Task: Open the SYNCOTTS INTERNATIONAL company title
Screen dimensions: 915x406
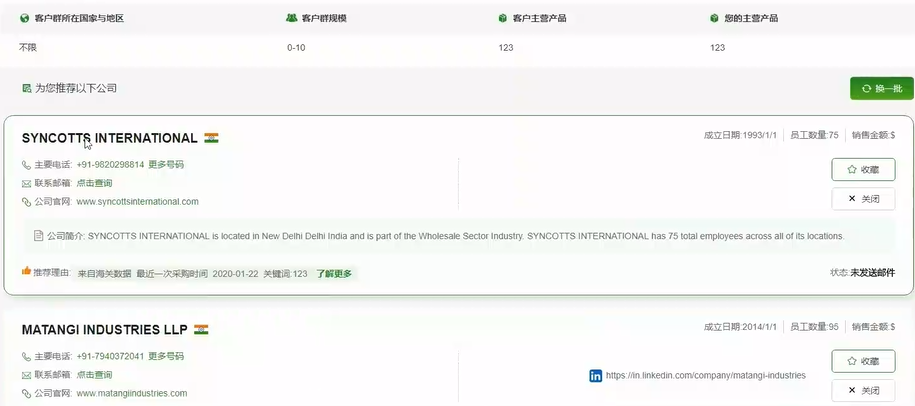Action: 109,138
